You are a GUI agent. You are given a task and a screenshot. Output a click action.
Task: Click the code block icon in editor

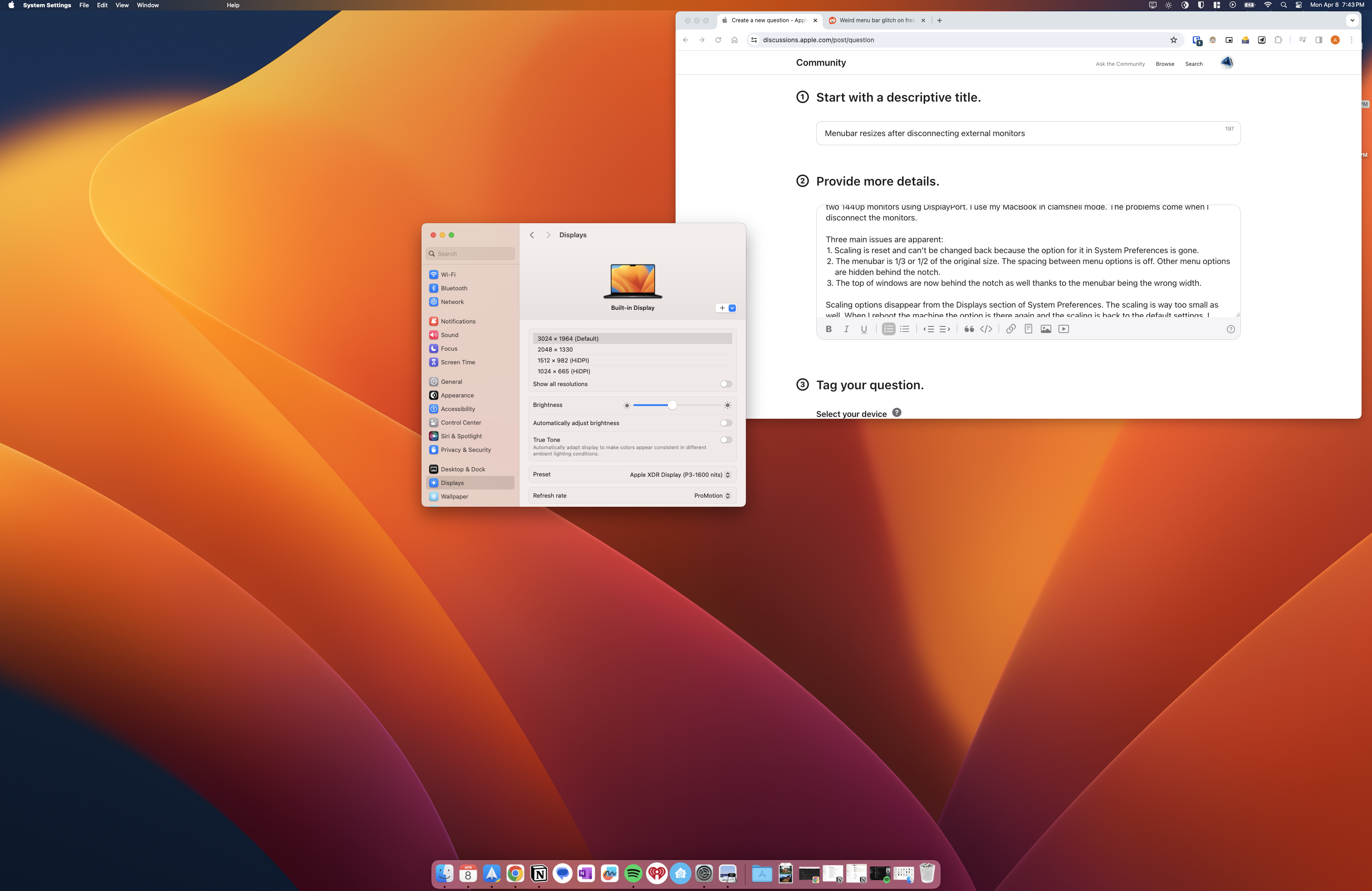[x=986, y=329]
